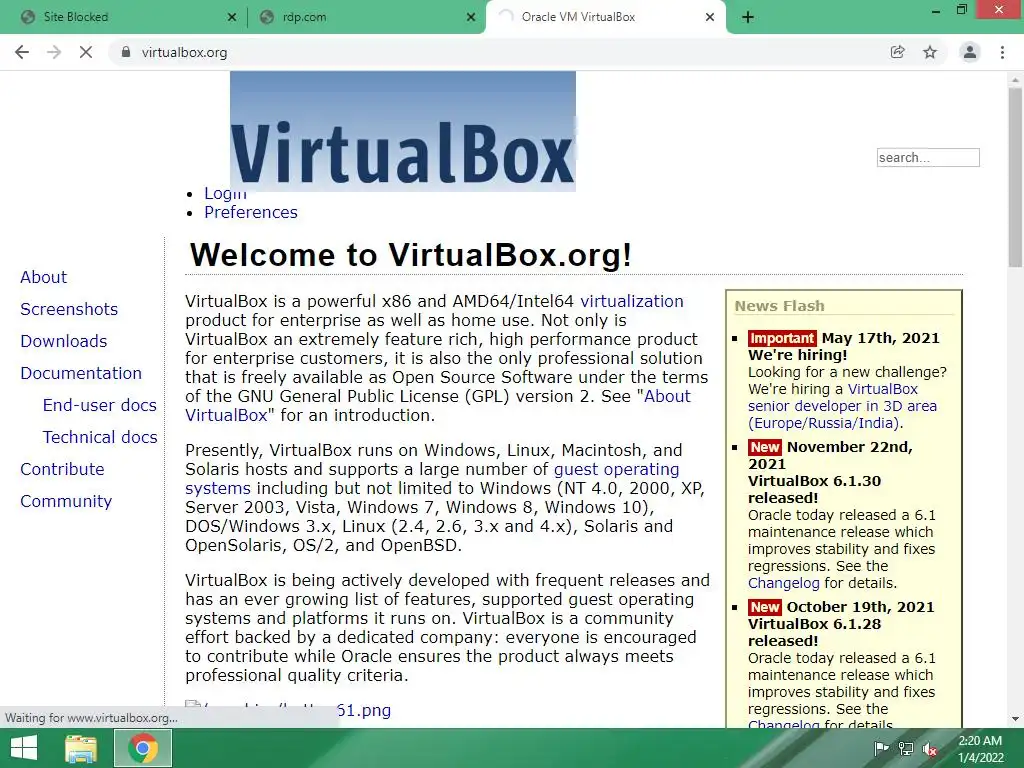Follow the virtualization link
1024x768 pixels.
[x=632, y=301]
